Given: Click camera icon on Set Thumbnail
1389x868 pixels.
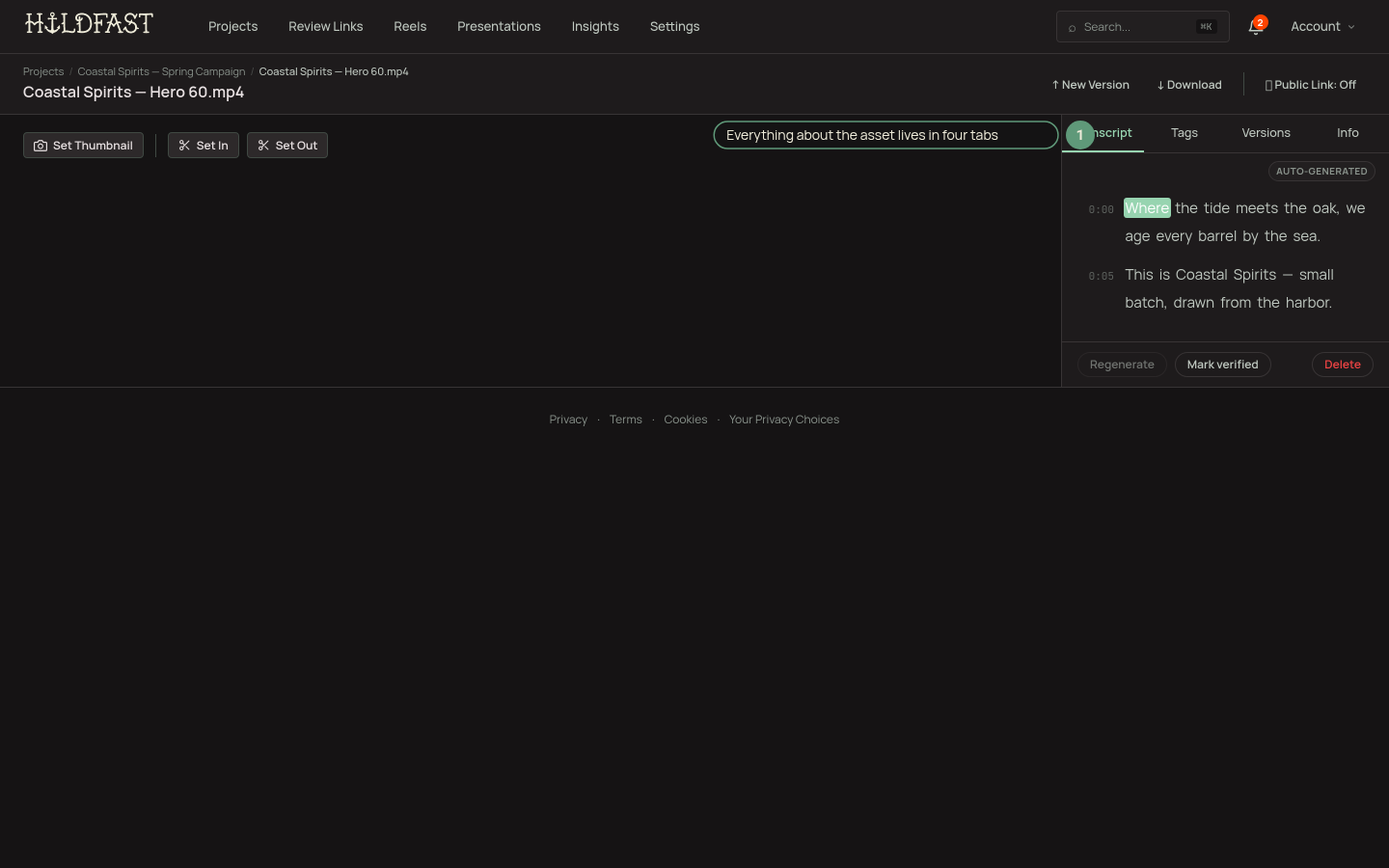Looking at the screenshot, I should pyautogui.click(x=41, y=146).
